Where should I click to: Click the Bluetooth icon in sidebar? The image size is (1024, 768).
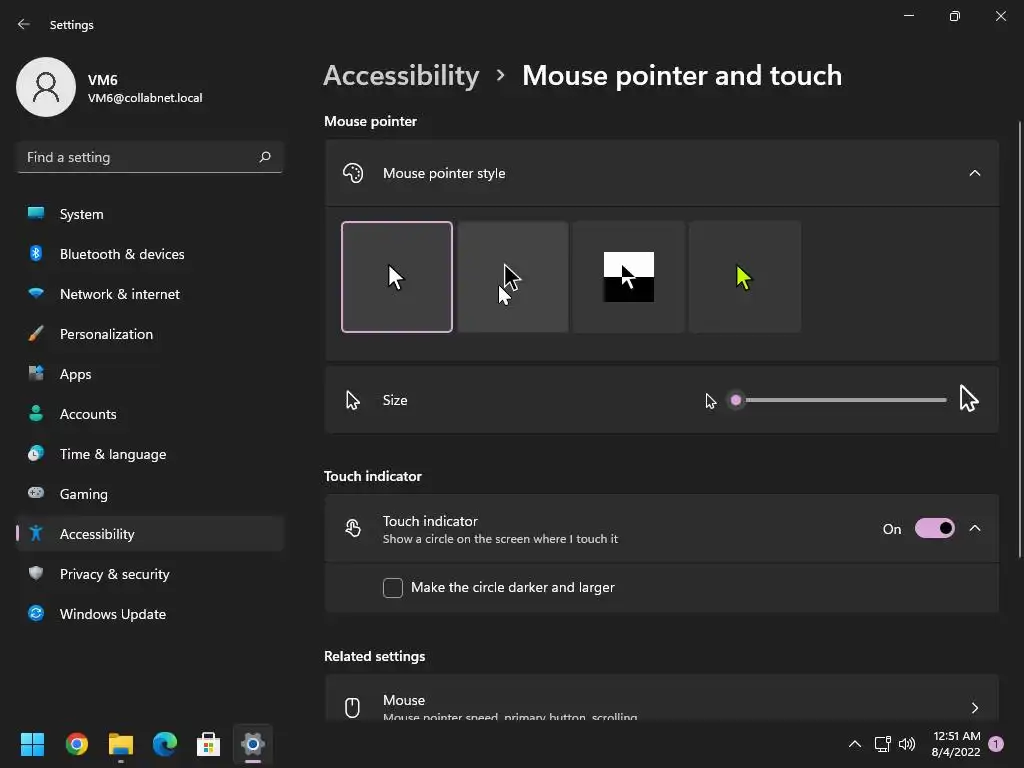[36, 253]
